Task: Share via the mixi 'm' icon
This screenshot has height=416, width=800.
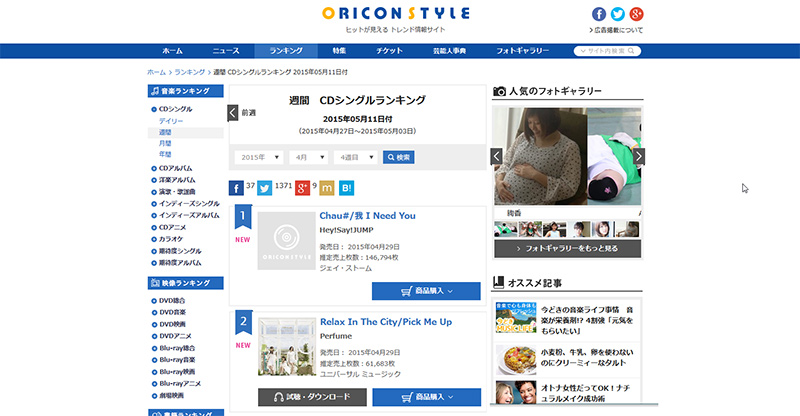Action: [326, 187]
